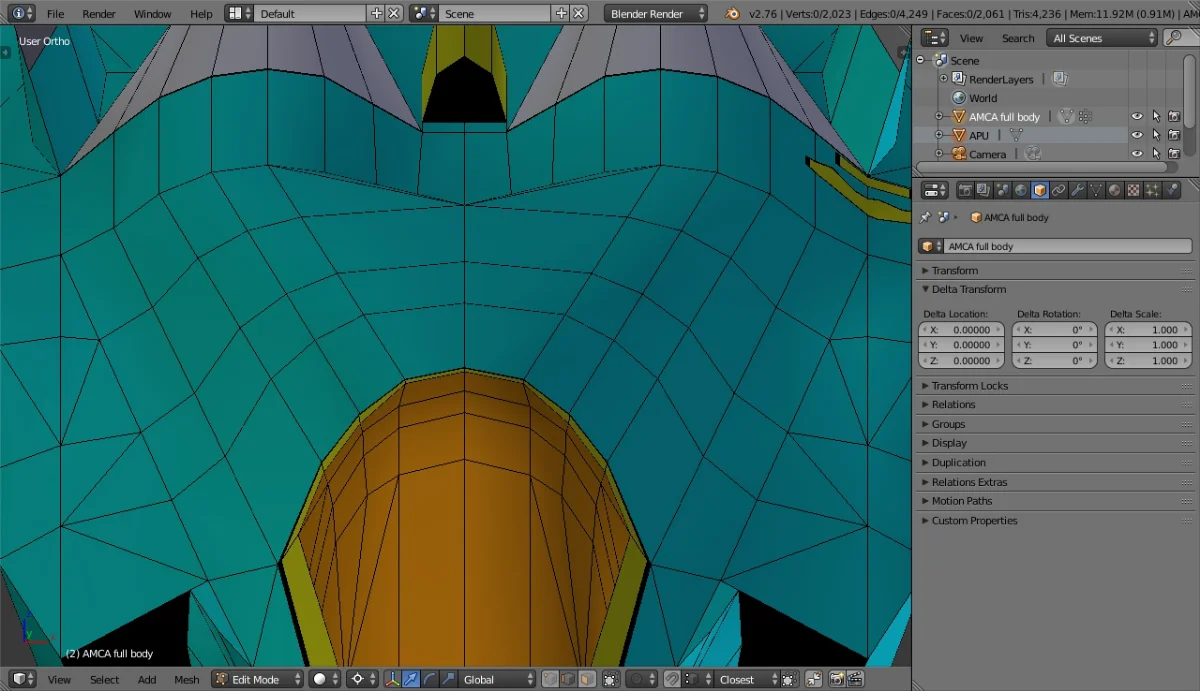
Task: Hide Camera object with eye icon
Action: 1137,154
